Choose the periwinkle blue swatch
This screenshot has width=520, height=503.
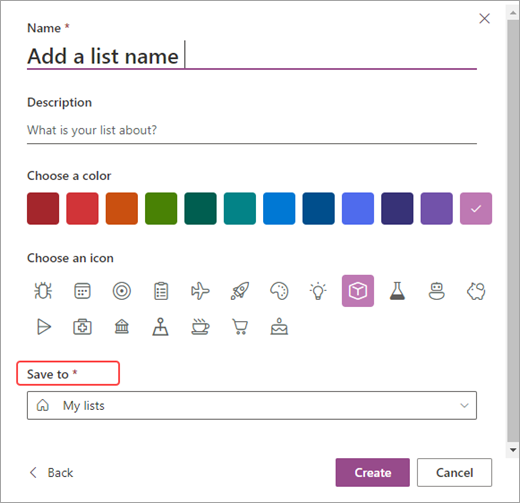[x=358, y=208]
